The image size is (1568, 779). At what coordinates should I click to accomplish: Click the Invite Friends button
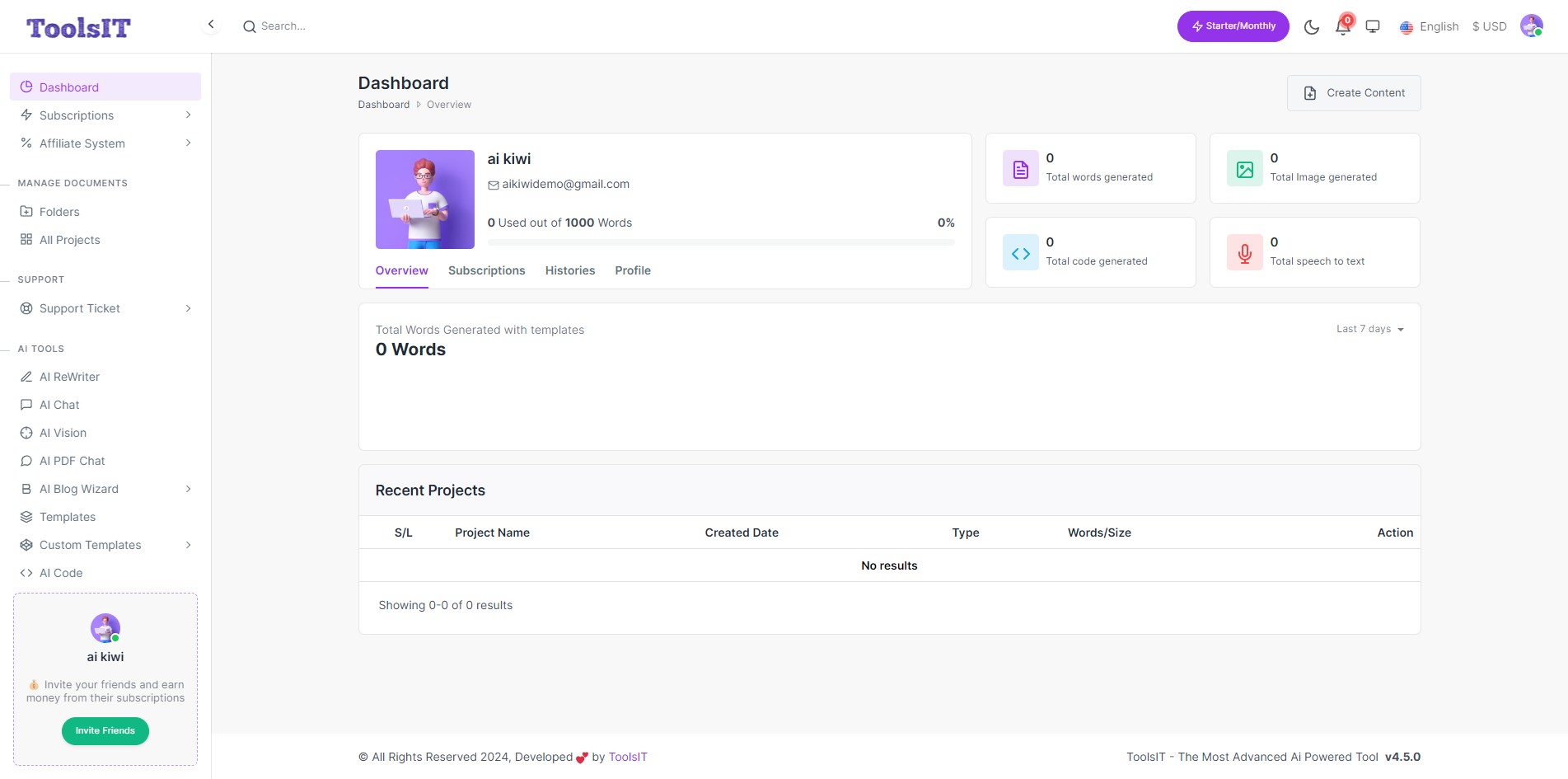(105, 731)
